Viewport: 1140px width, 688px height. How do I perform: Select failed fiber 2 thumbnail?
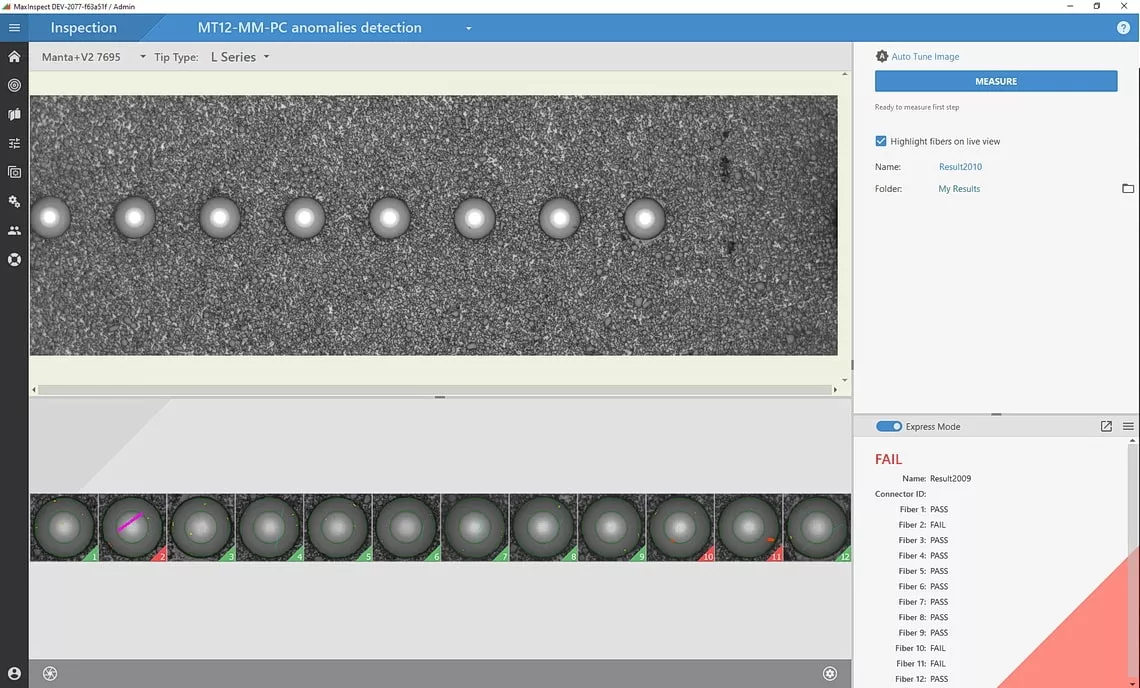[x=132, y=527]
